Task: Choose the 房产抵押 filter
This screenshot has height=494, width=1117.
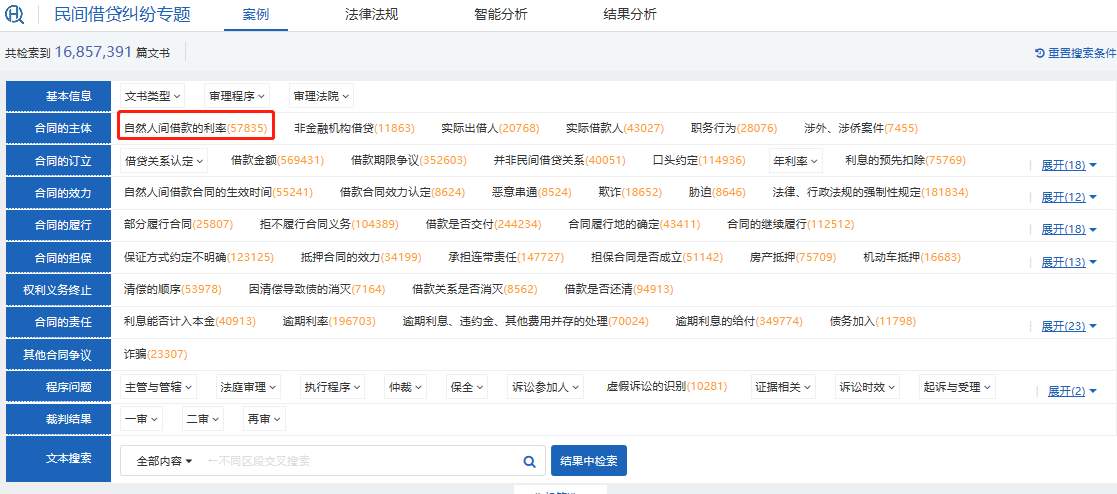Action: [792, 257]
